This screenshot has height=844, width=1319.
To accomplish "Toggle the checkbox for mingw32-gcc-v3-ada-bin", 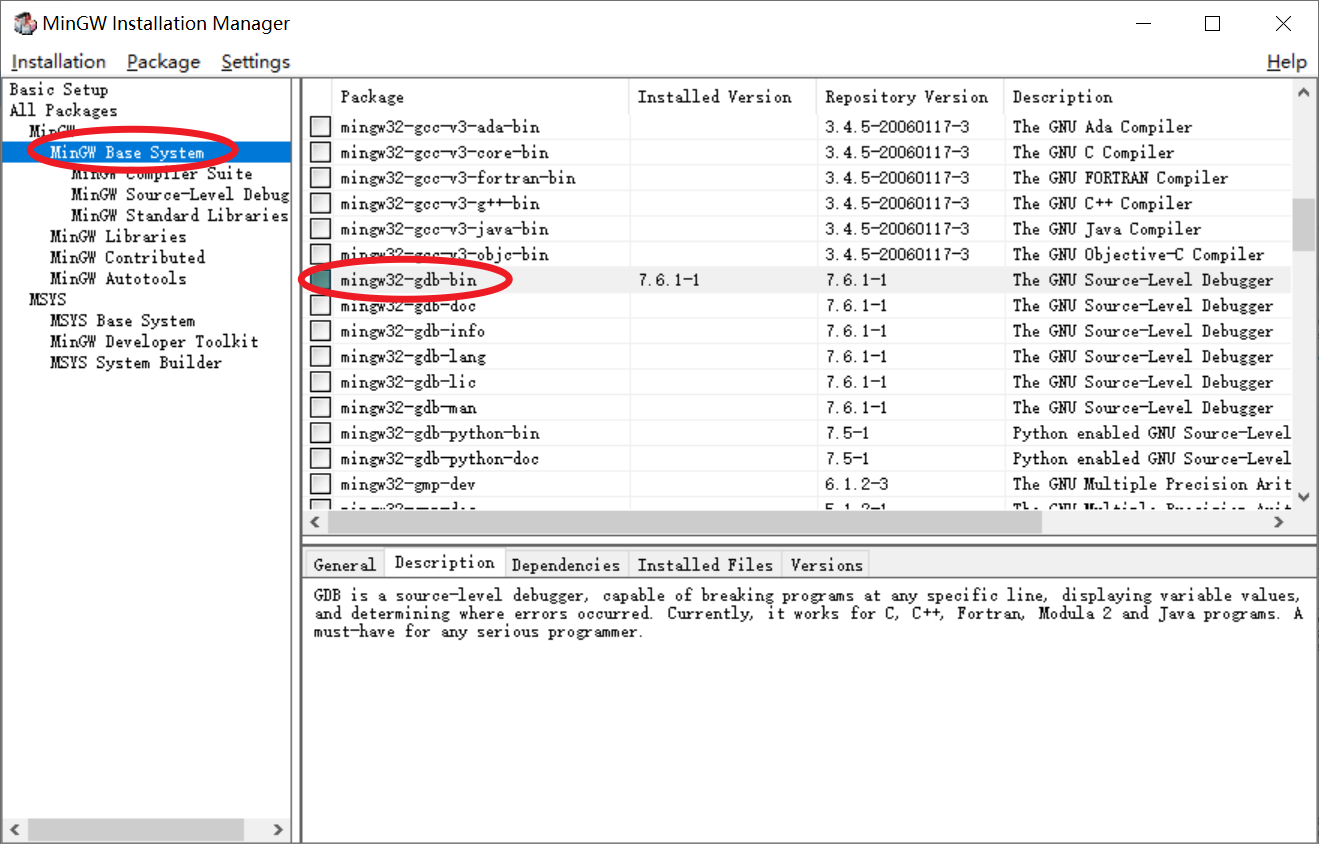I will click(x=320, y=127).
